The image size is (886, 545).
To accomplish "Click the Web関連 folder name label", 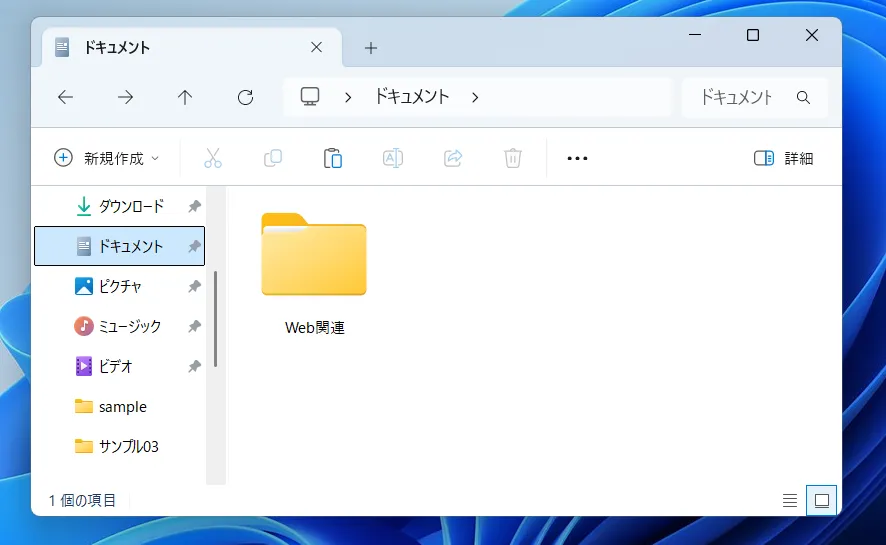I will point(315,328).
